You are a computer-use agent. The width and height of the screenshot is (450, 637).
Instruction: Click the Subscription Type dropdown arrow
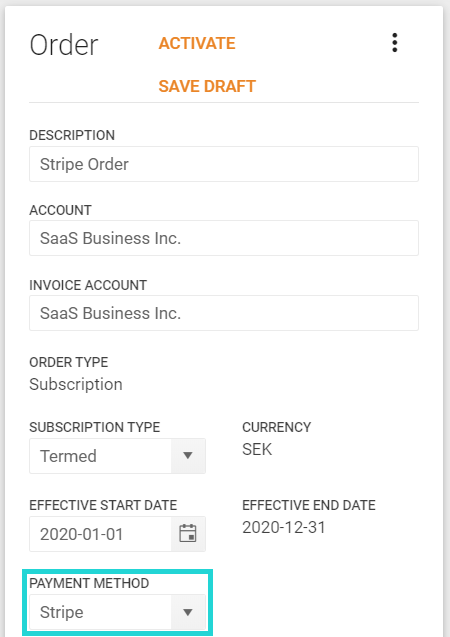click(x=188, y=456)
